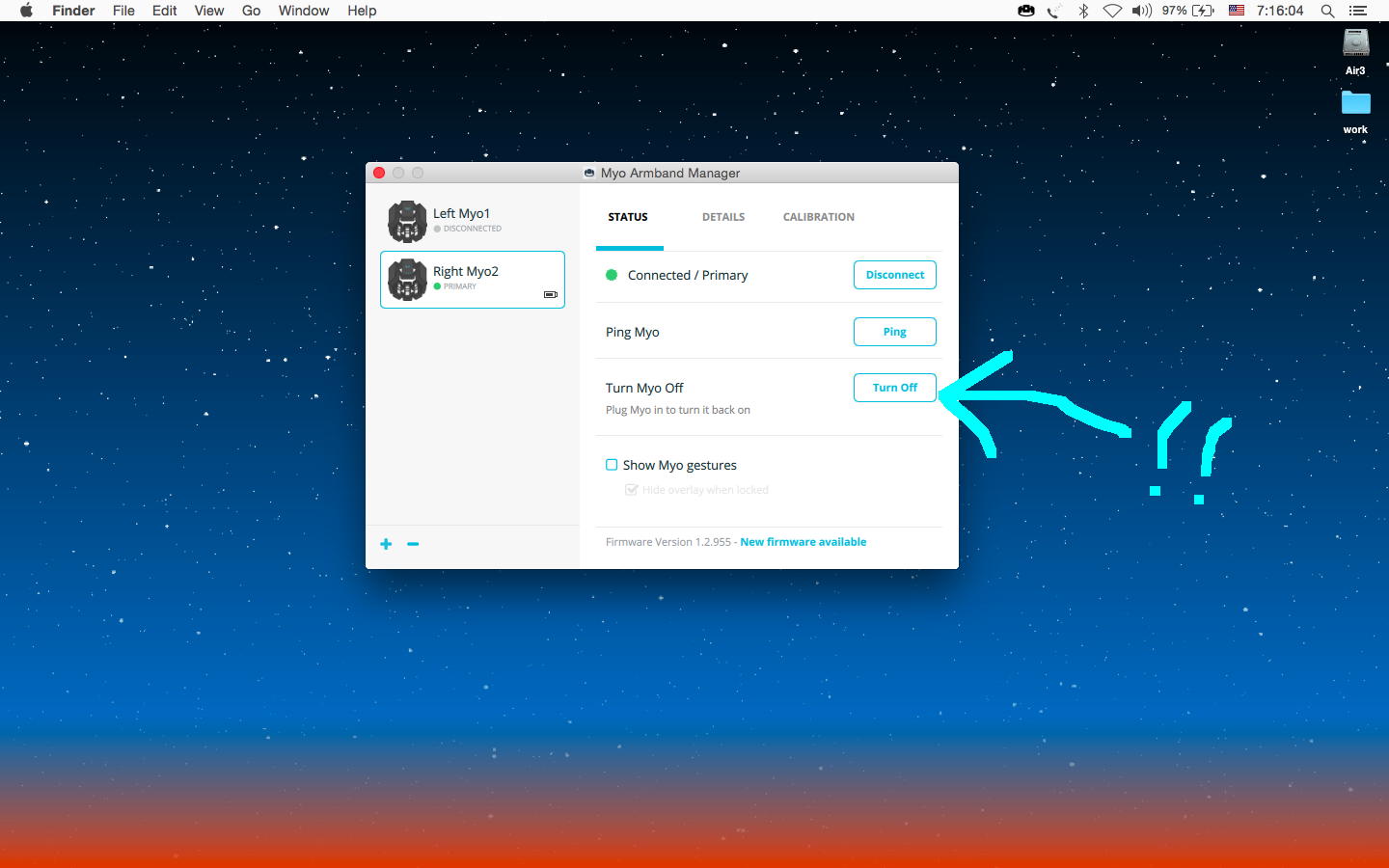Click the Ping Myo label
This screenshot has width=1389, height=868.
coord(633,332)
